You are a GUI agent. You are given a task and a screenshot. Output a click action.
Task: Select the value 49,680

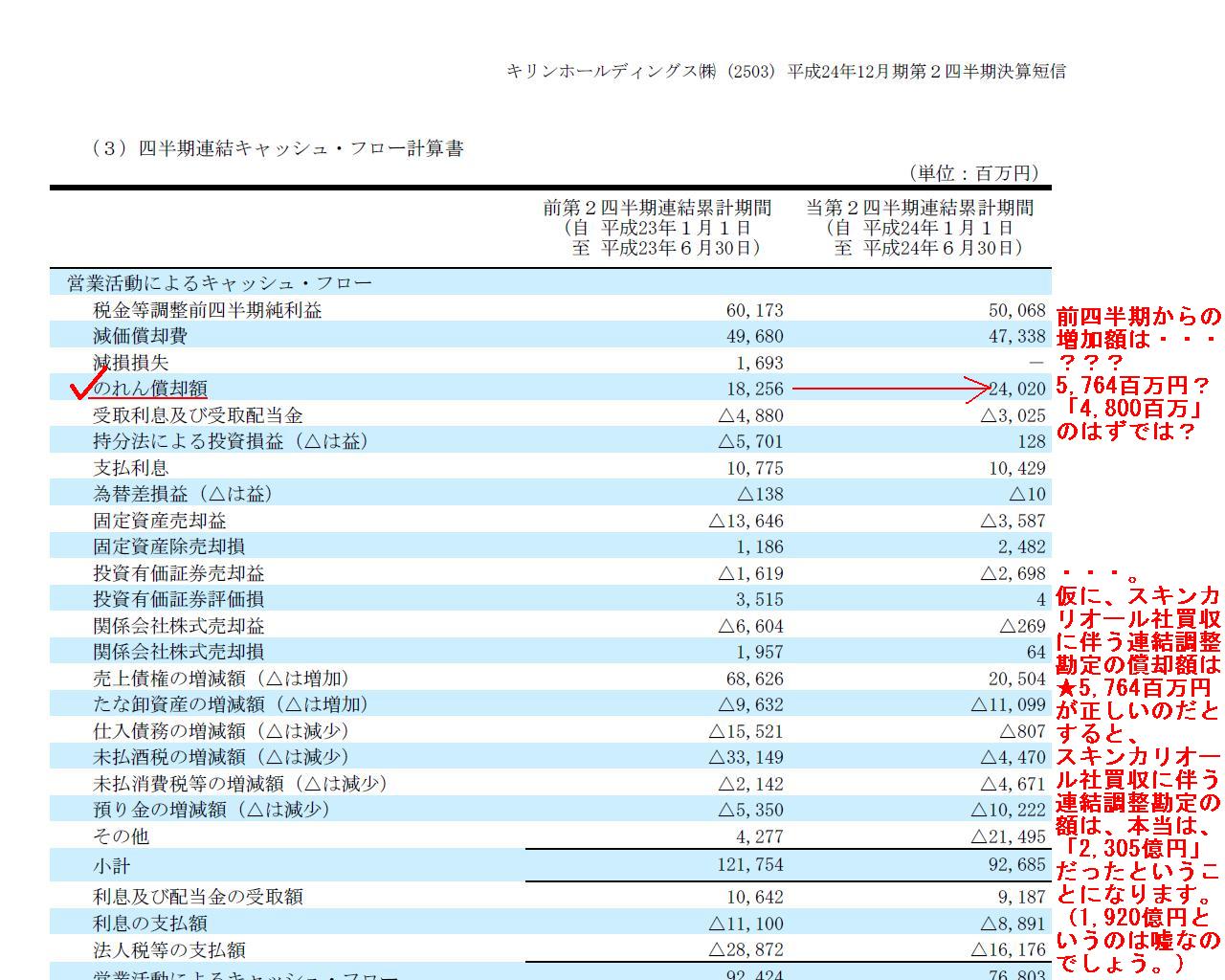(x=755, y=336)
